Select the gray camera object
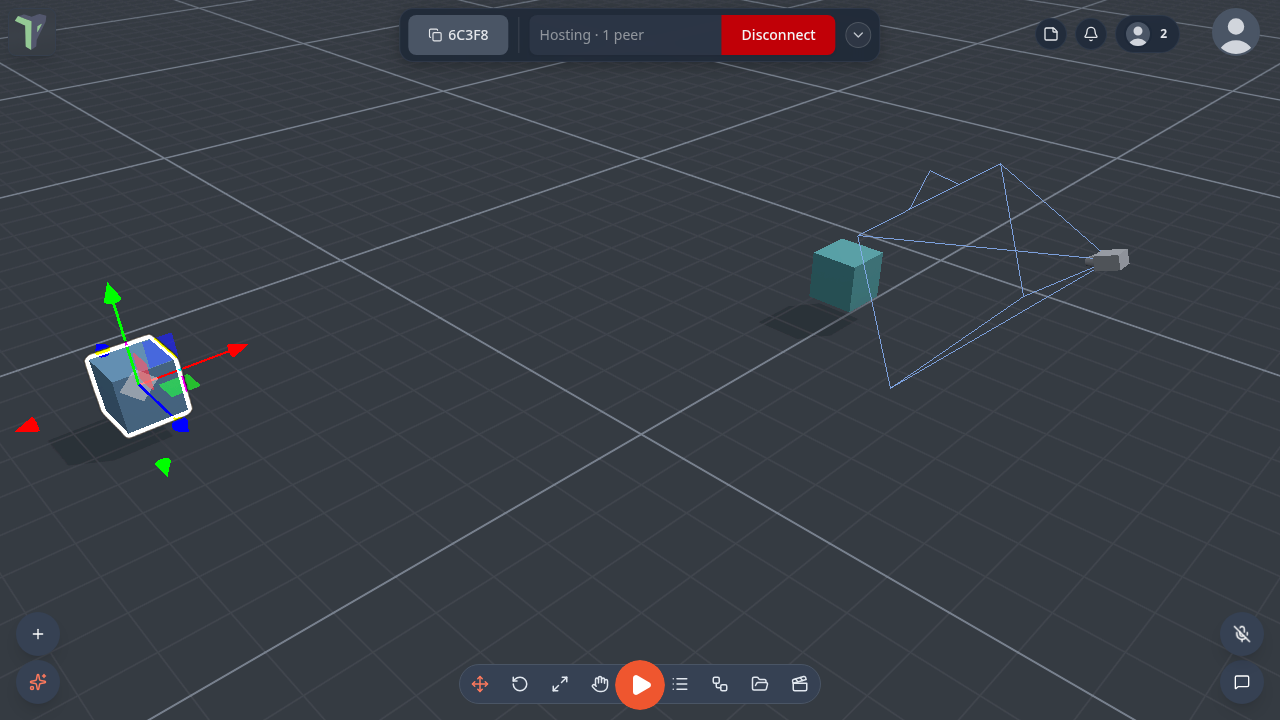Viewport: 1280px width, 720px height. 1108,260
